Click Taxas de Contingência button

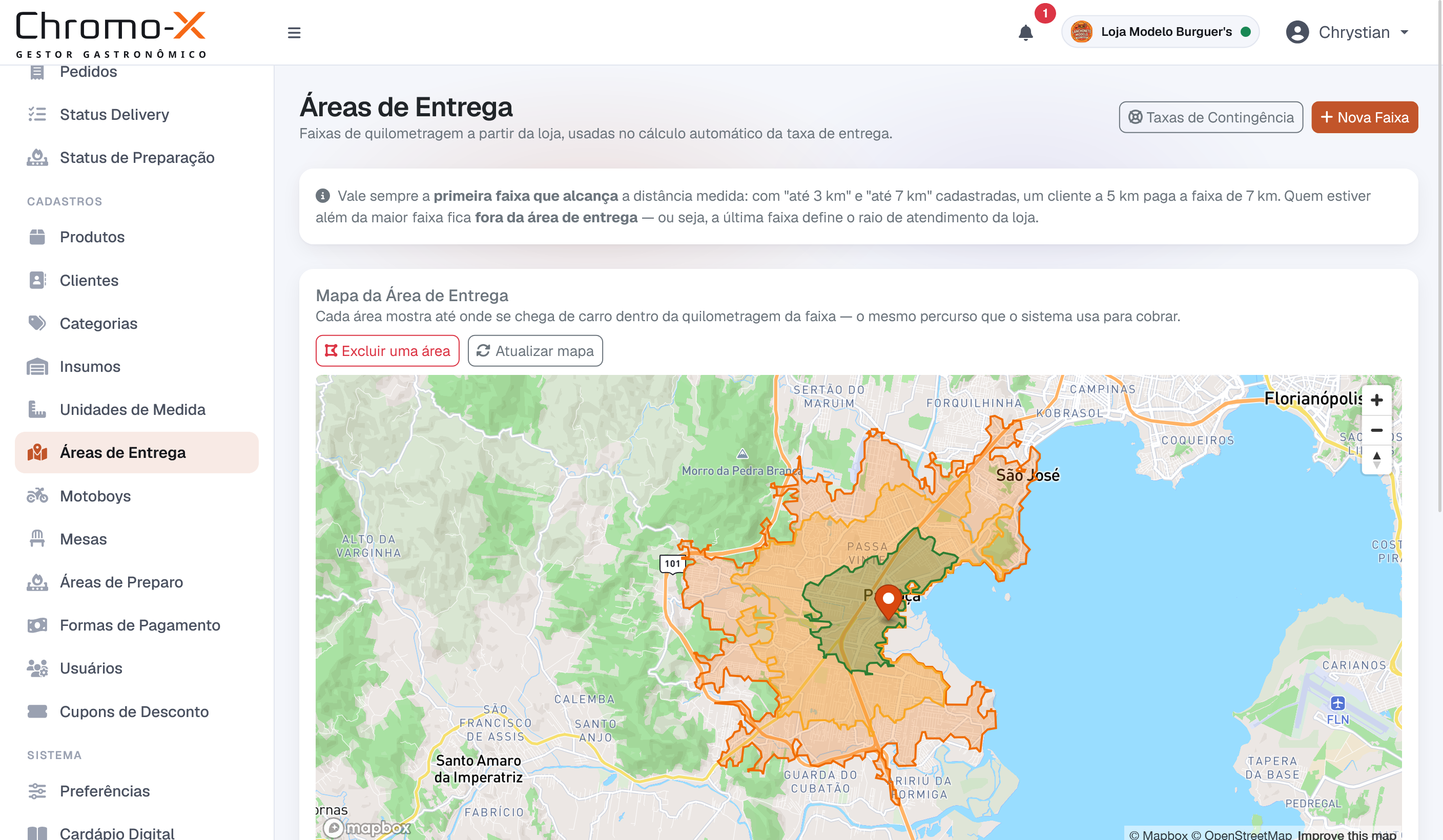click(x=1210, y=117)
